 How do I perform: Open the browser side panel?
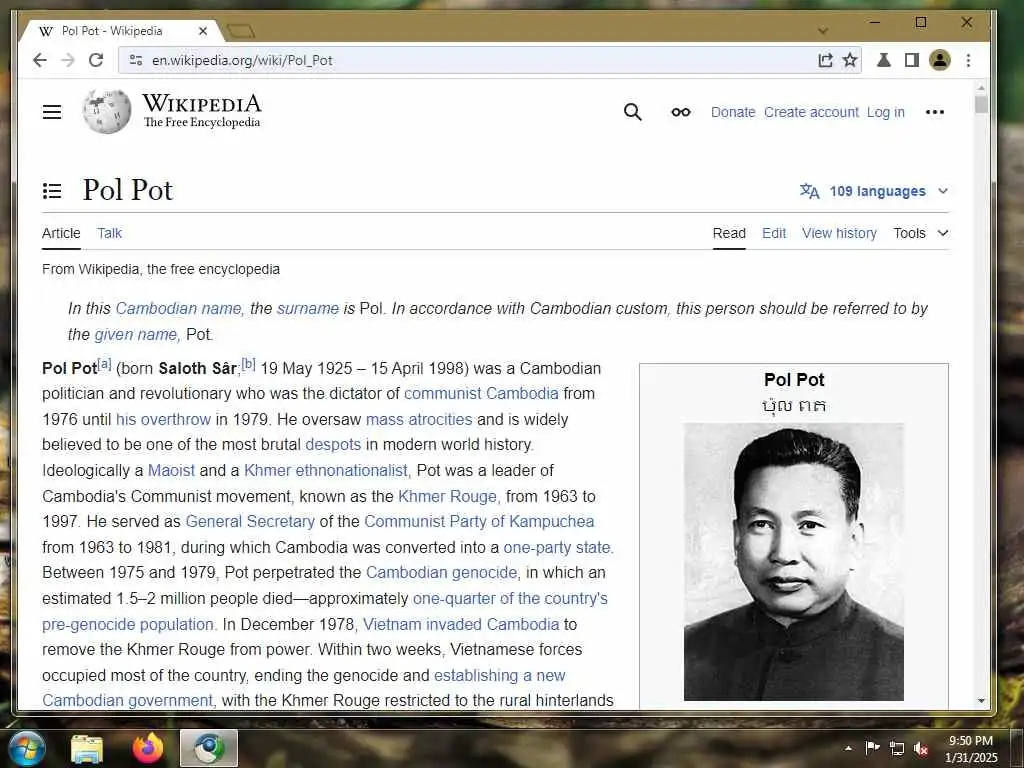912,60
